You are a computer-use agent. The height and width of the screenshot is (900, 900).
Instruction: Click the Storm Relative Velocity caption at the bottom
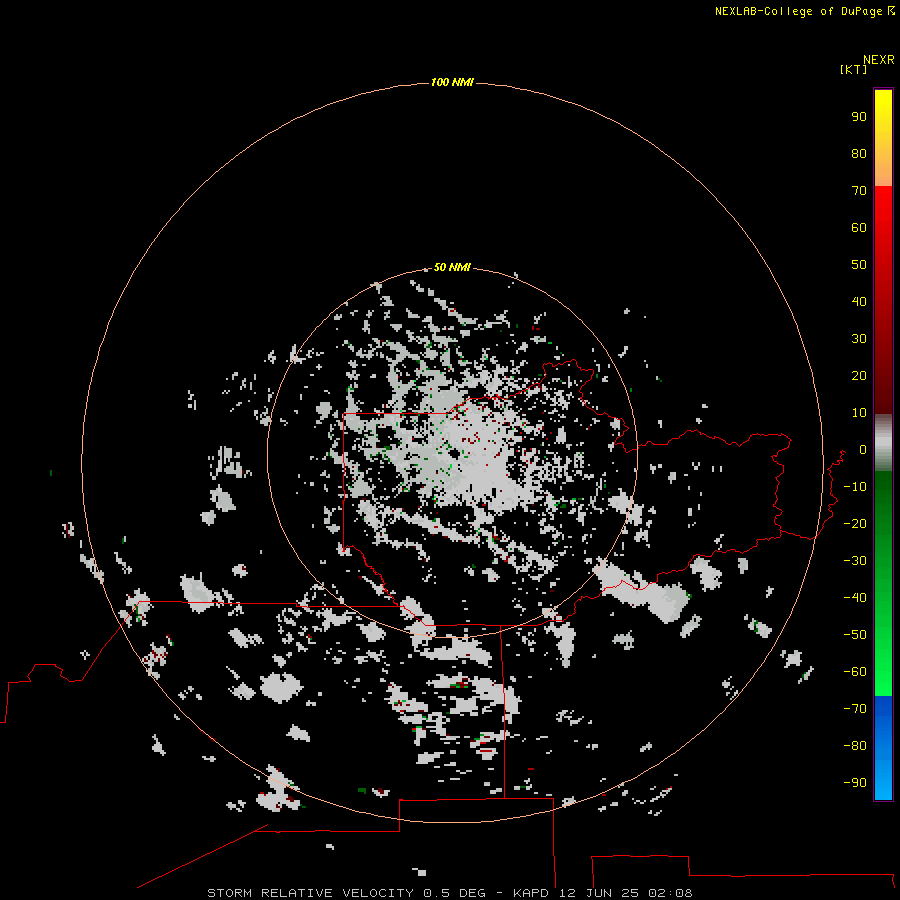click(449, 893)
